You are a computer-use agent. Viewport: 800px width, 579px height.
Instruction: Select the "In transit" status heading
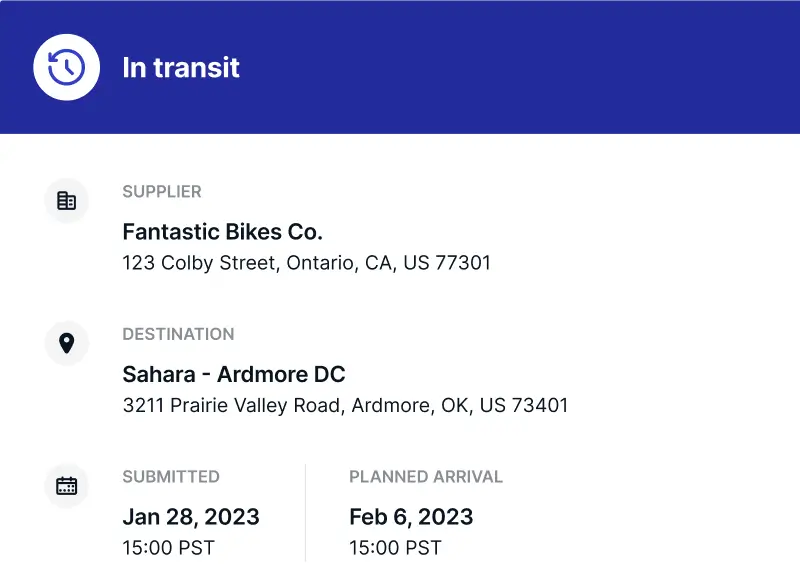181,68
